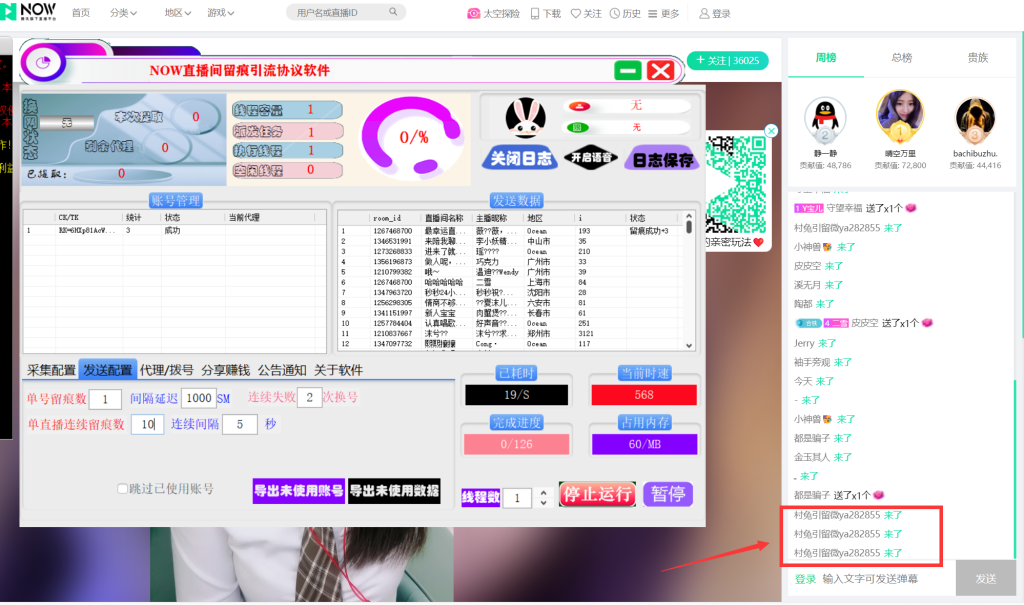The width and height of the screenshot is (1024, 605).
Task: Click the 历史 clock icon
Action: click(x=614, y=14)
